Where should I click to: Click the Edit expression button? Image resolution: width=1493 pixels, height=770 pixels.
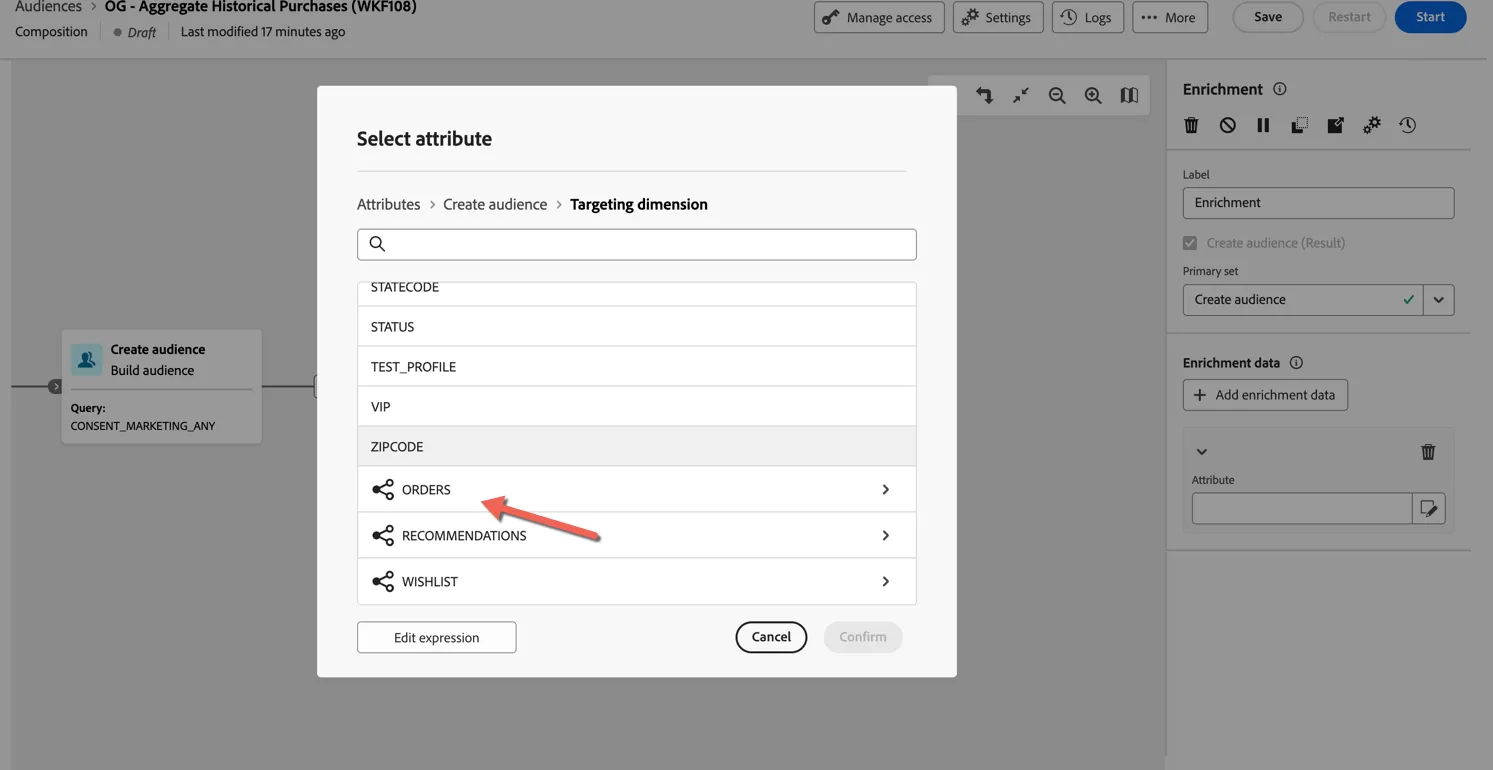(x=437, y=637)
